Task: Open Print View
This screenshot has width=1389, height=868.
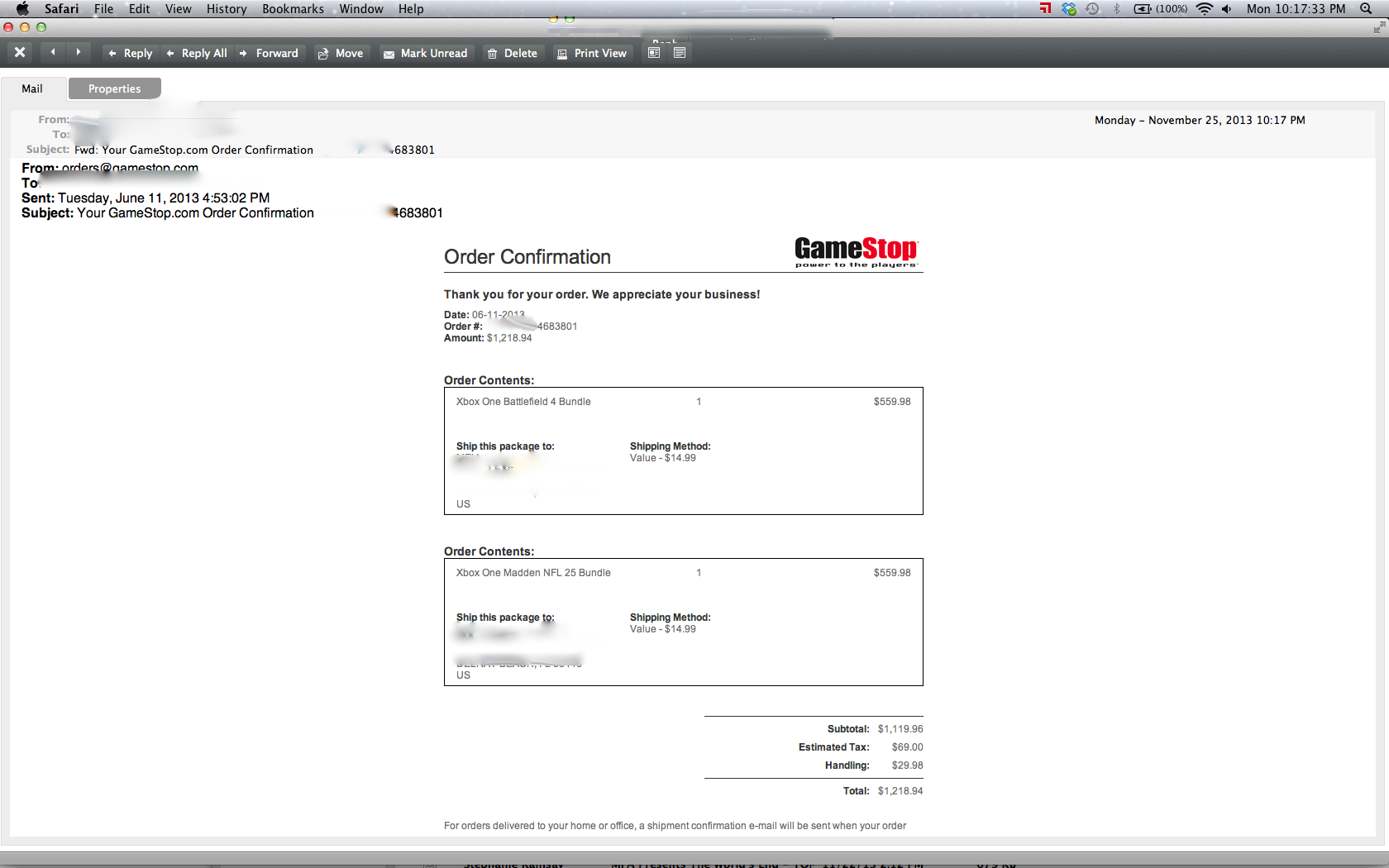Action: (x=592, y=53)
